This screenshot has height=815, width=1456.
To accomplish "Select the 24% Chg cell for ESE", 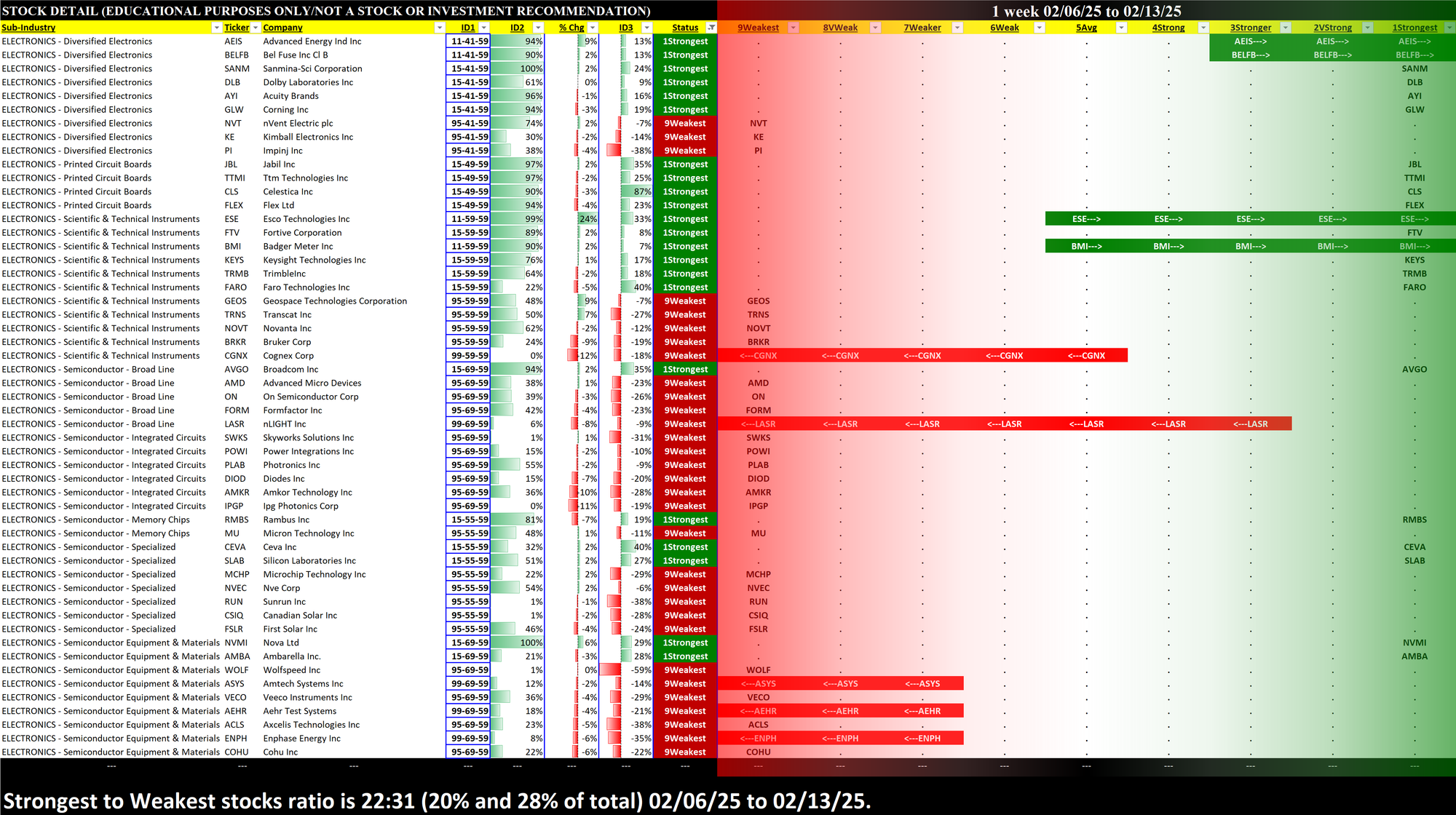I will tap(587, 219).
